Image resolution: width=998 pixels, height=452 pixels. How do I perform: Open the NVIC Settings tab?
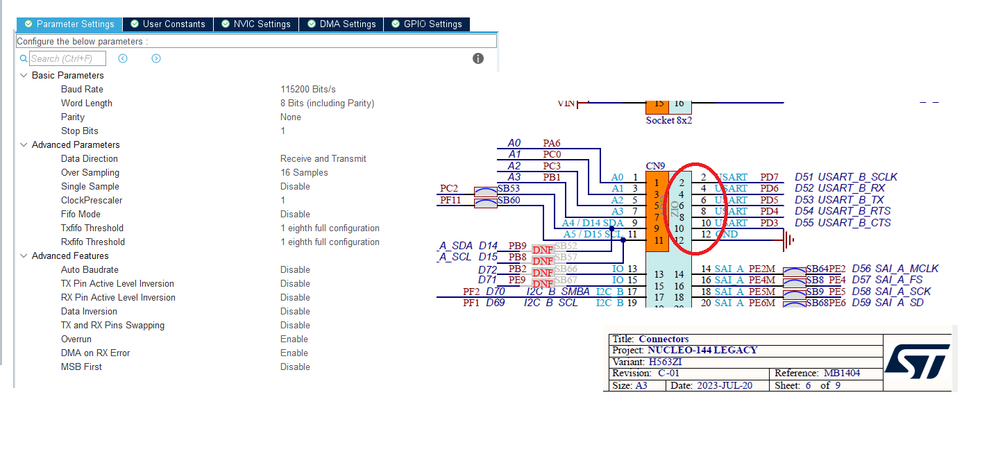[x=256, y=24]
